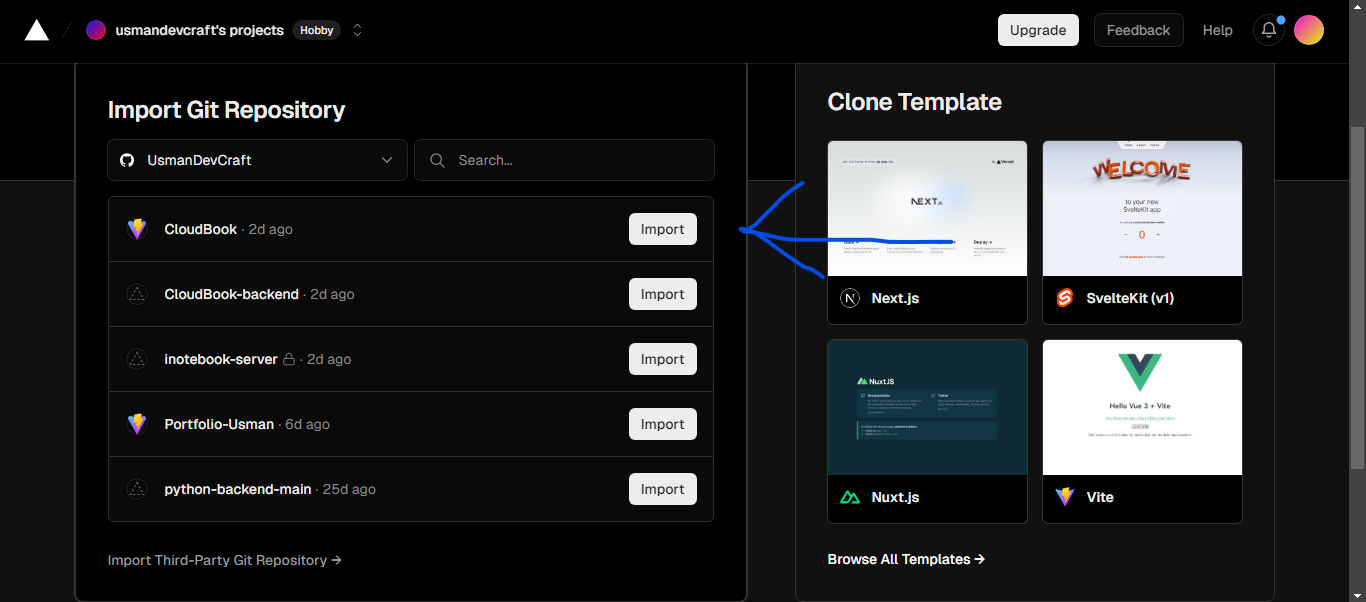Import the python-backend-main repository
Viewport: 1366px width, 602px height.
click(x=662, y=489)
